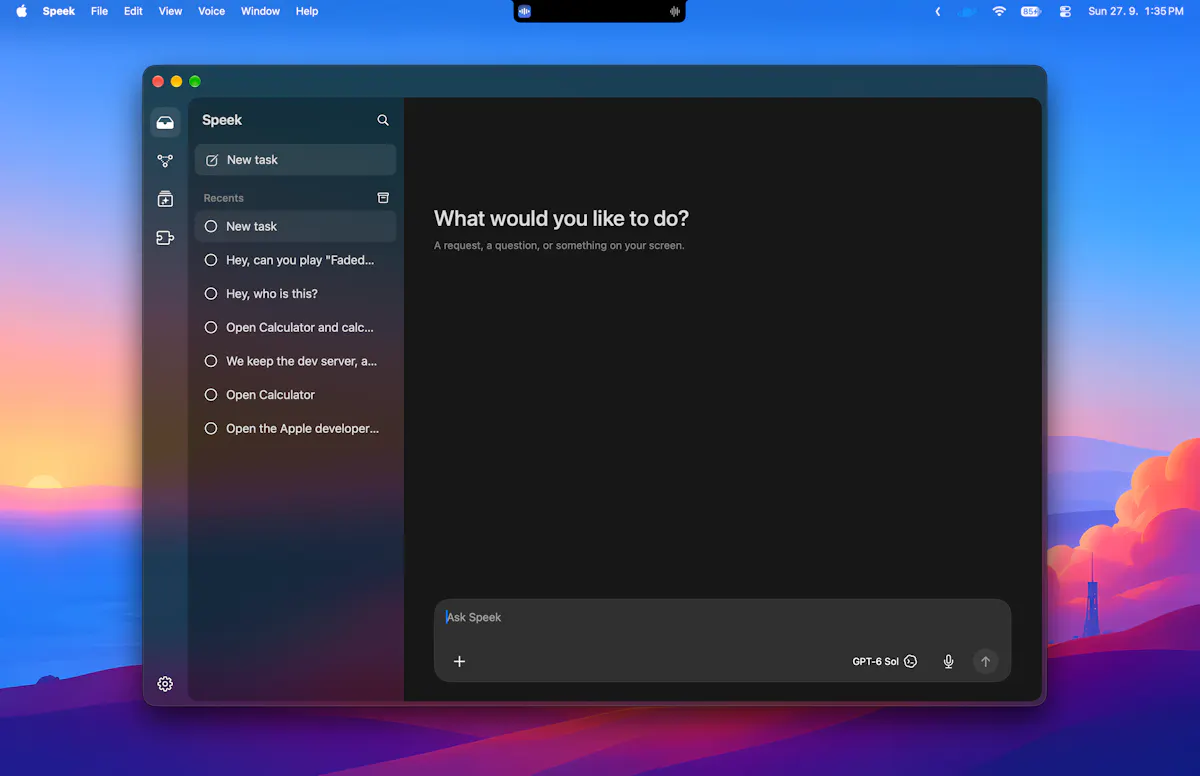This screenshot has height=776, width=1200.
Task: Click the archive box icon beside Recents
Action: [383, 198]
